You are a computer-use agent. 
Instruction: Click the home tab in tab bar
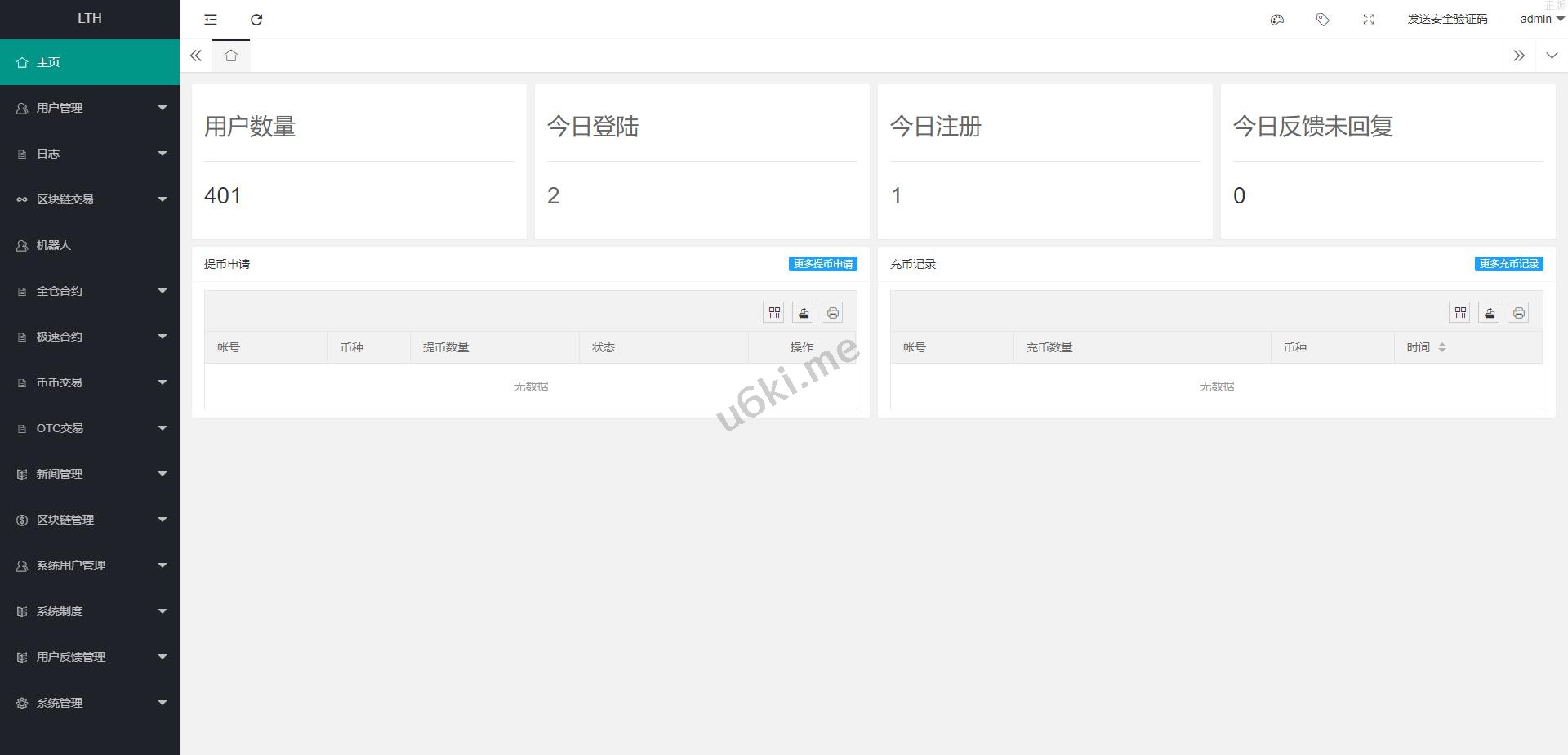[231, 56]
